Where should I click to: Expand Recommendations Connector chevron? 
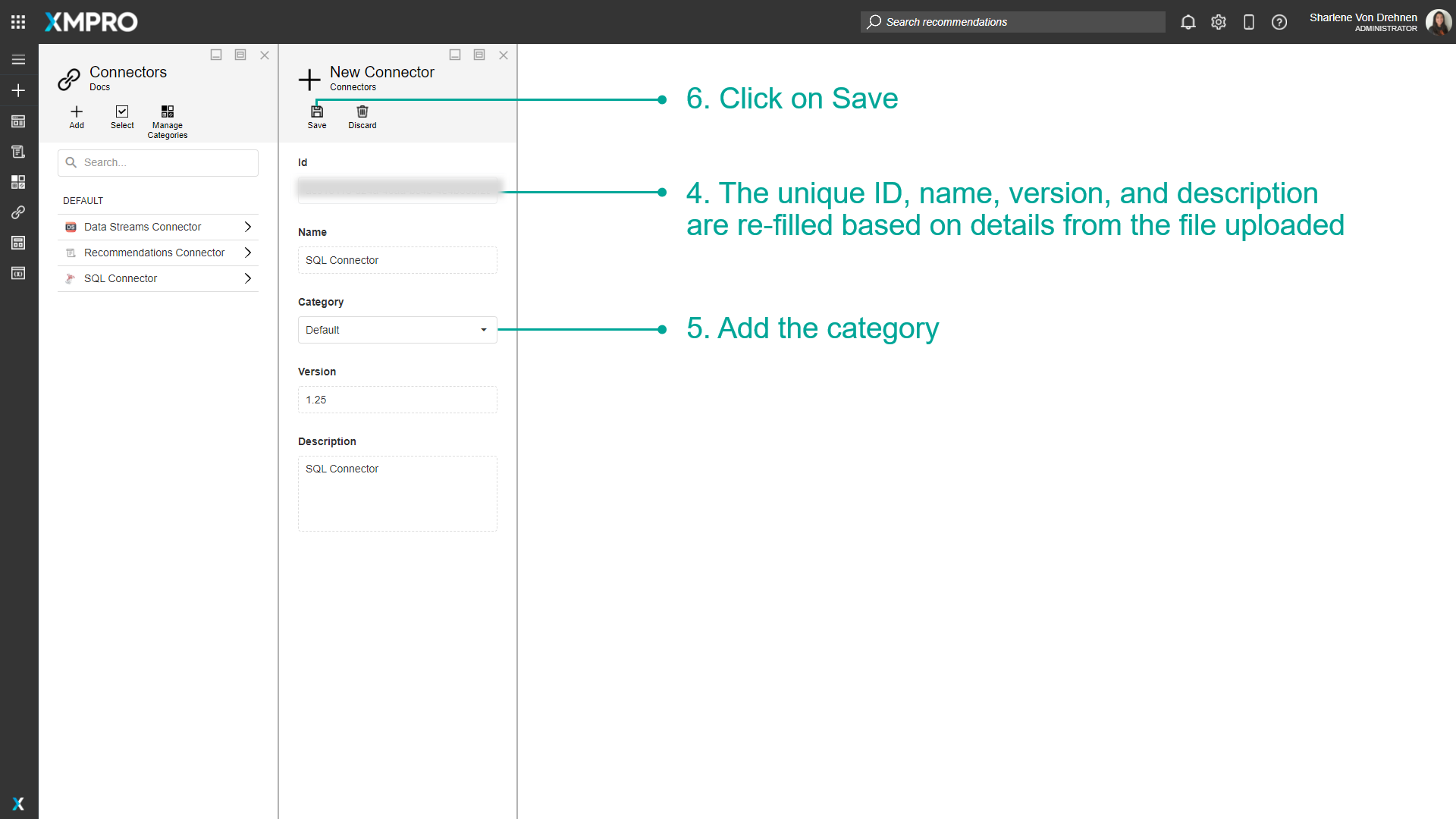247,253
